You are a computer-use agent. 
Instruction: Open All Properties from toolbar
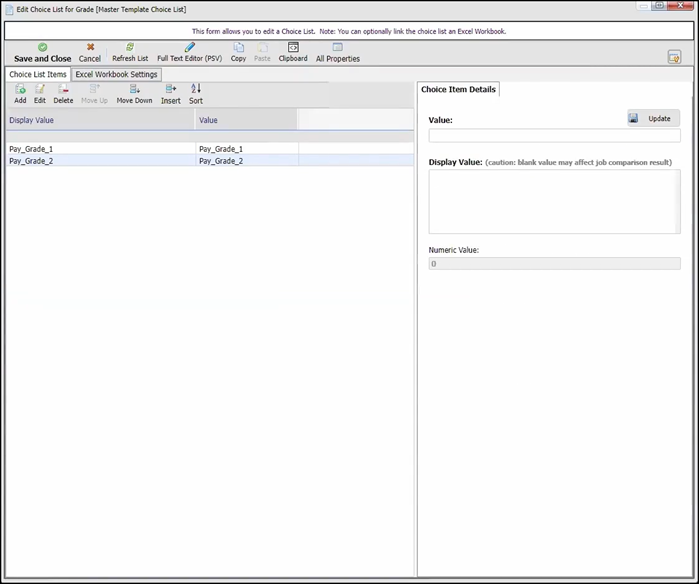[x=337, y=47]
